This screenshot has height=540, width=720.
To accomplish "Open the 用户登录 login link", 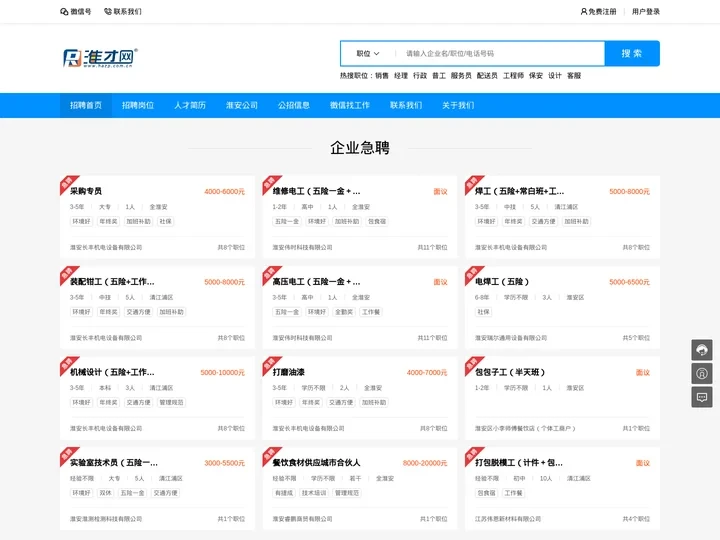I will tap(646, 11).
